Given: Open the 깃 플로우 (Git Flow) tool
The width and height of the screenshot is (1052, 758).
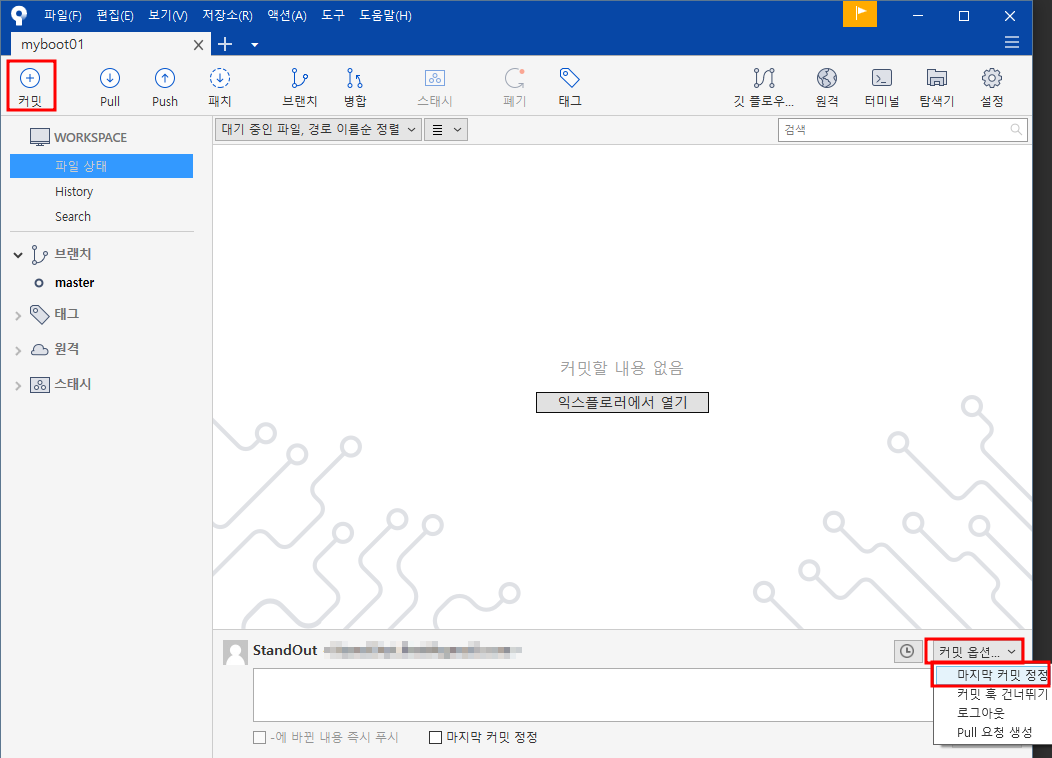Looking at the screenshot, I should tap(764, 87).
